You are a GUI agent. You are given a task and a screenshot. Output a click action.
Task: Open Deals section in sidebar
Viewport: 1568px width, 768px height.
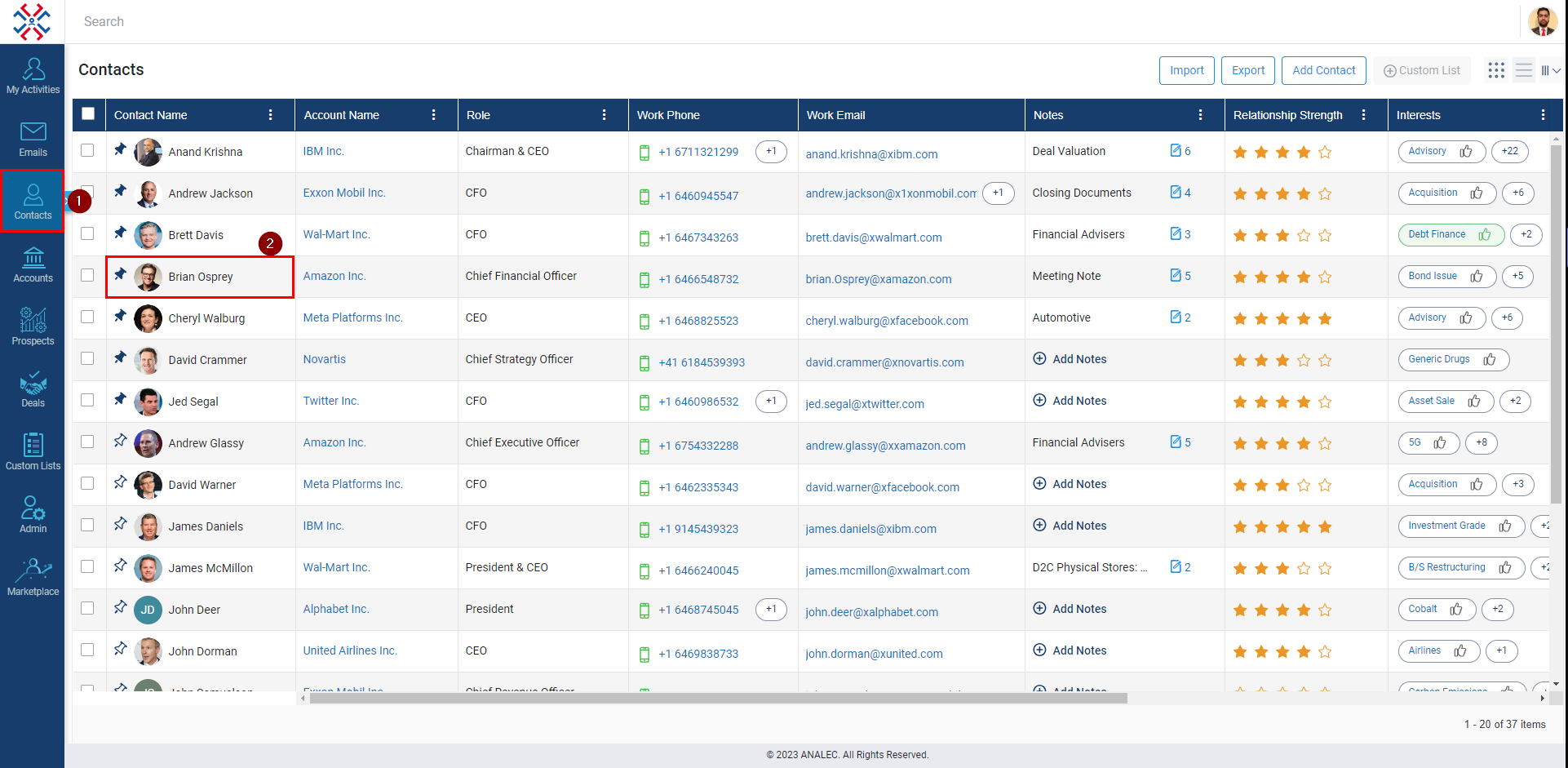point(33,389)
